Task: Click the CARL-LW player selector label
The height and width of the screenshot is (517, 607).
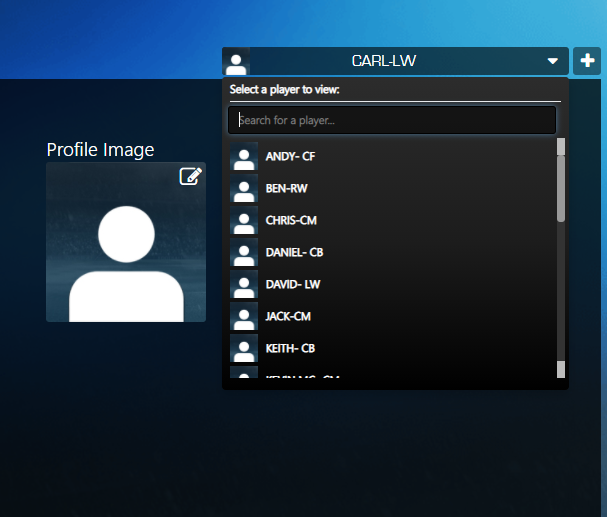Action: pos(384,61)
